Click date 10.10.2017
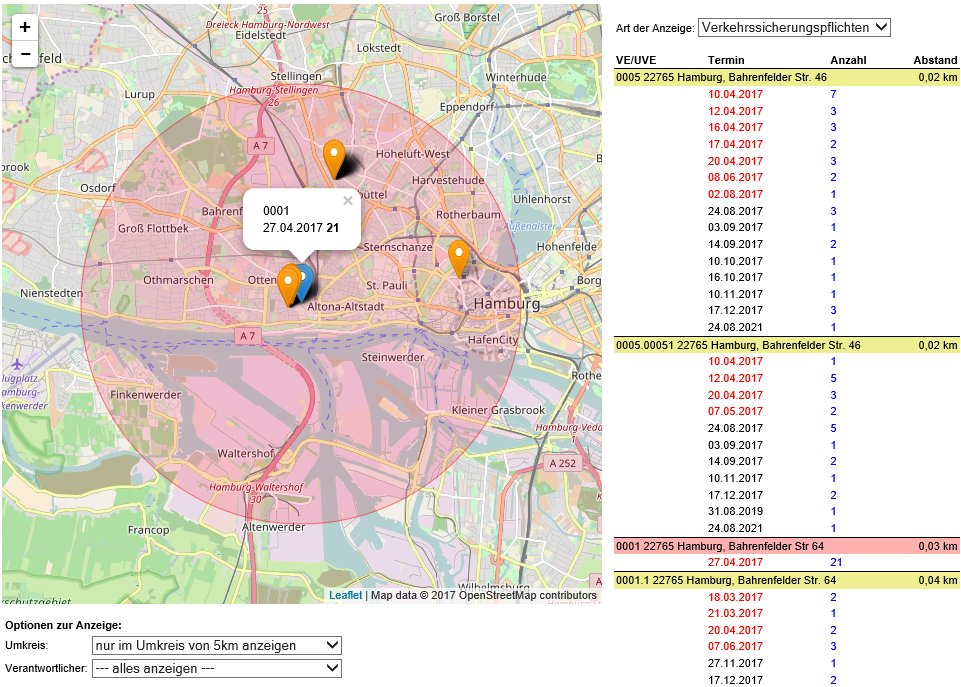 (735, 261)
